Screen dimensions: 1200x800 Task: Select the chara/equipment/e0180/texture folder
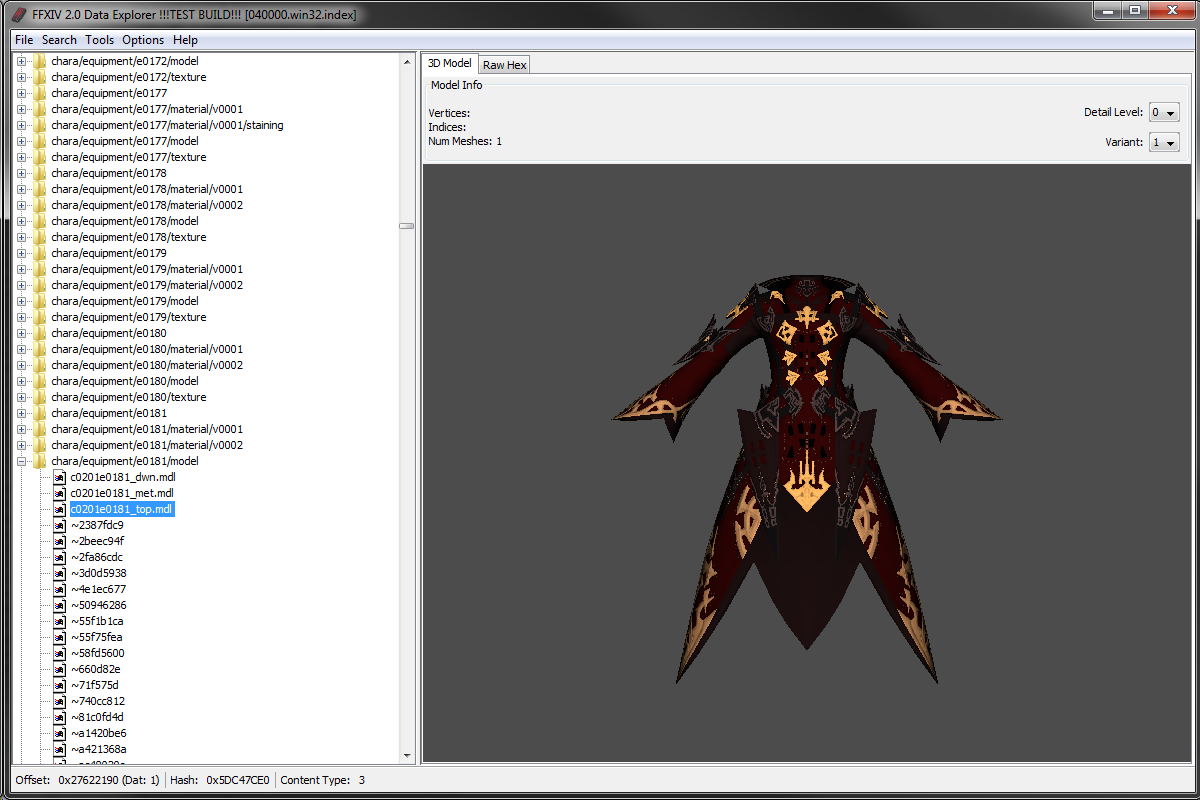tap(129, 397)
